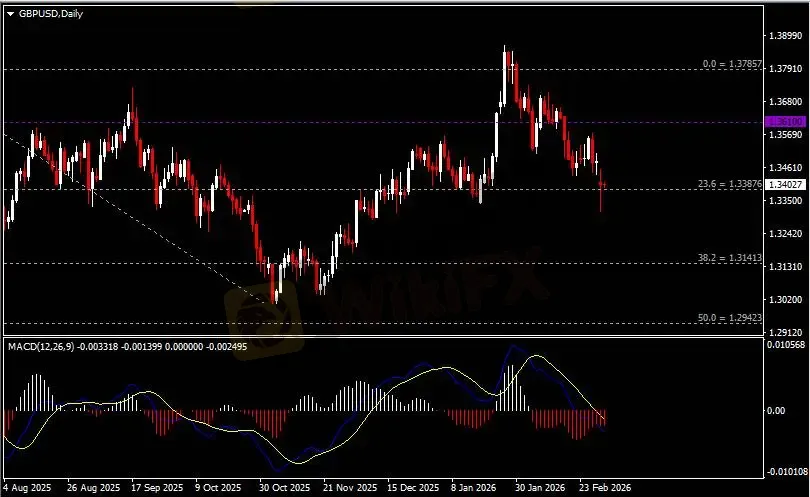The width and height of the screenshot is (810, 497).
Task: Click the 26 Aug 2025 date label
Action: (94, 488)
